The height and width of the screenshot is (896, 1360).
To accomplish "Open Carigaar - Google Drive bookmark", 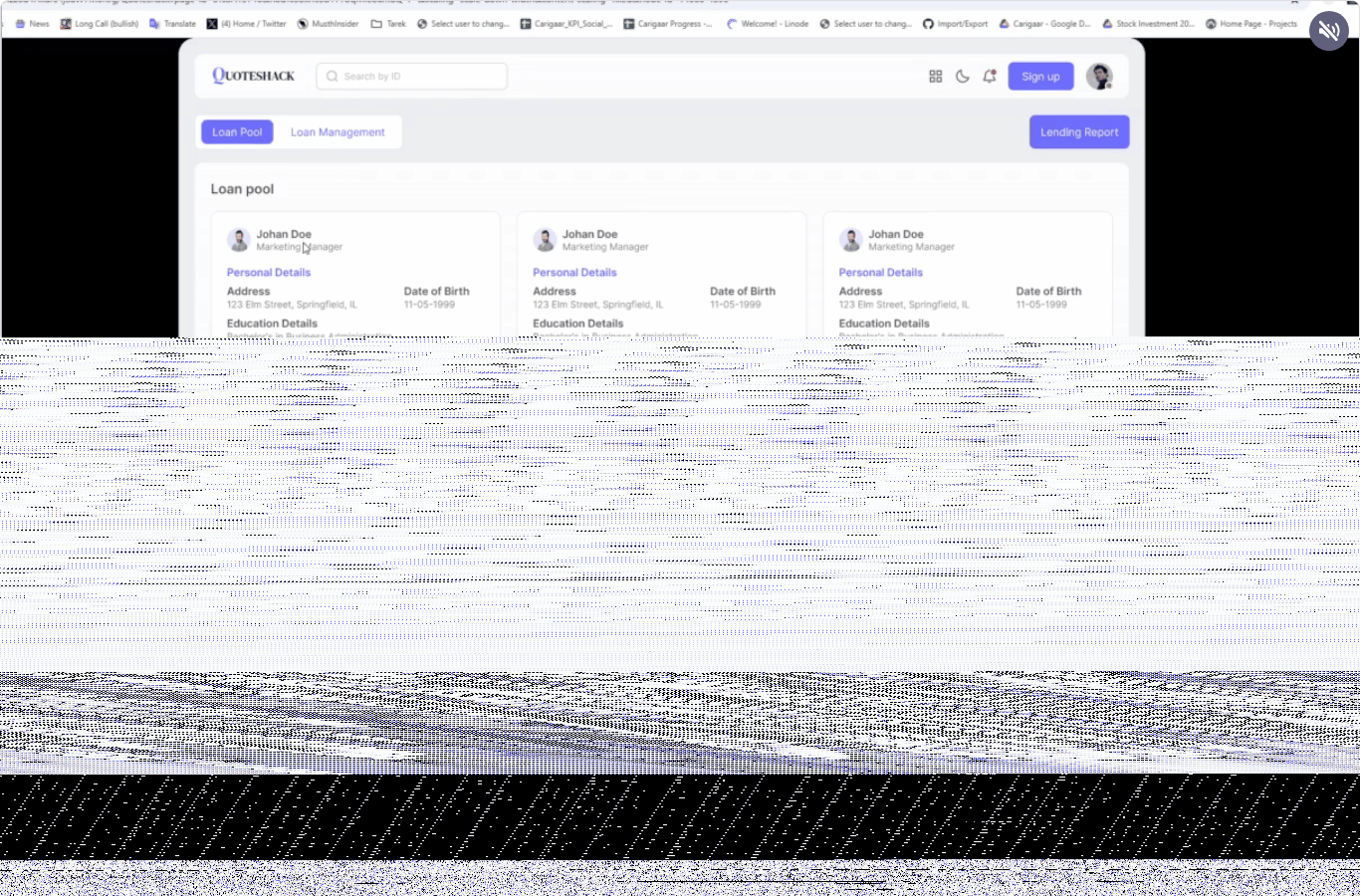I will (1045, 24).
